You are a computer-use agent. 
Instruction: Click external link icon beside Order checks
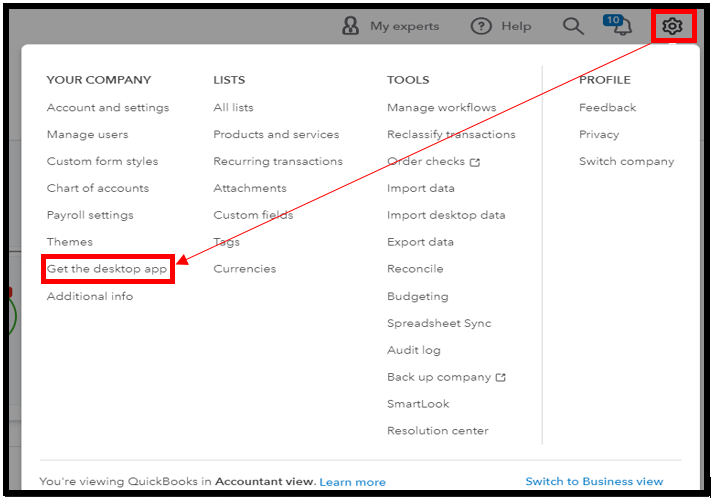click(475, 162)
